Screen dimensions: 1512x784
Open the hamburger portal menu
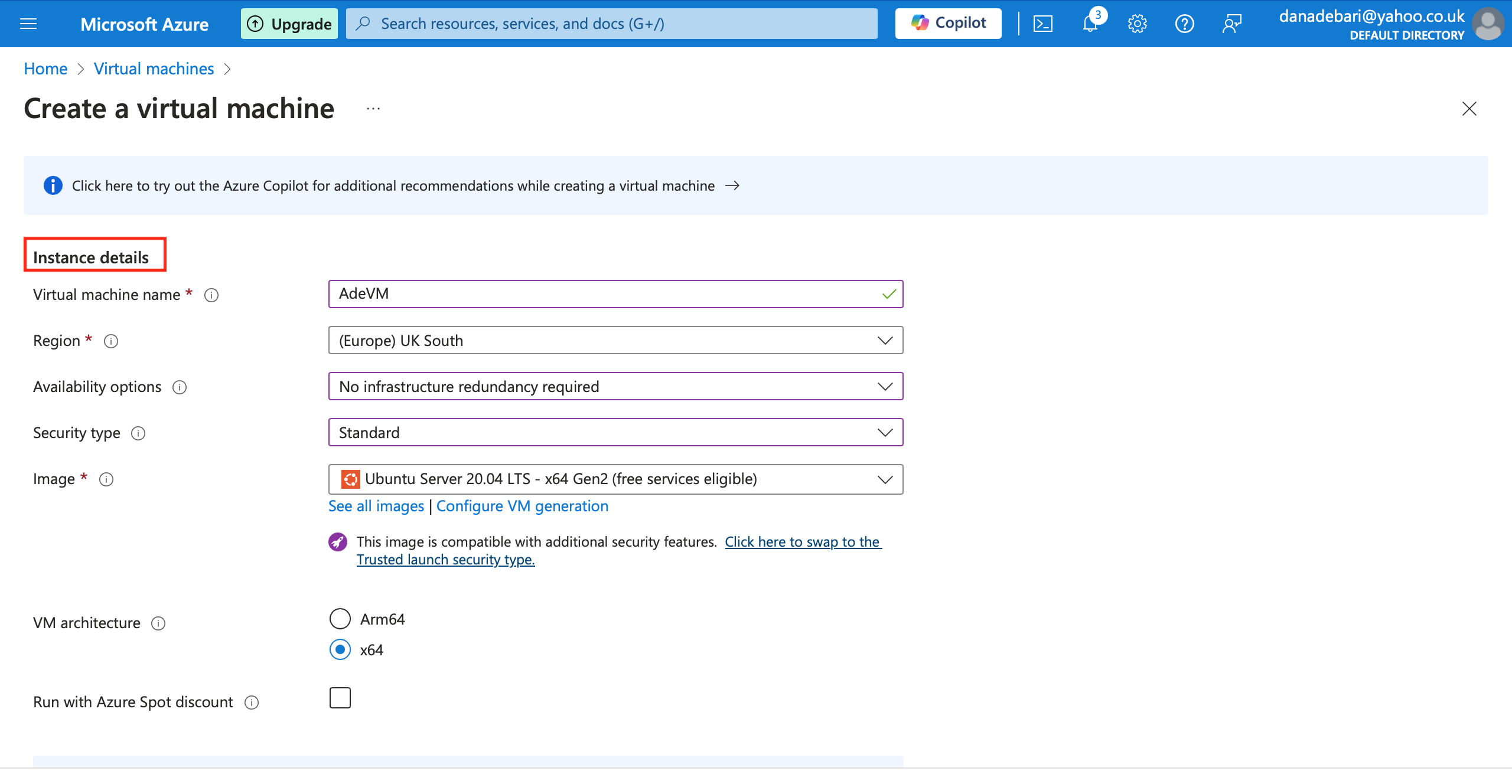click(x=28, y=24)
